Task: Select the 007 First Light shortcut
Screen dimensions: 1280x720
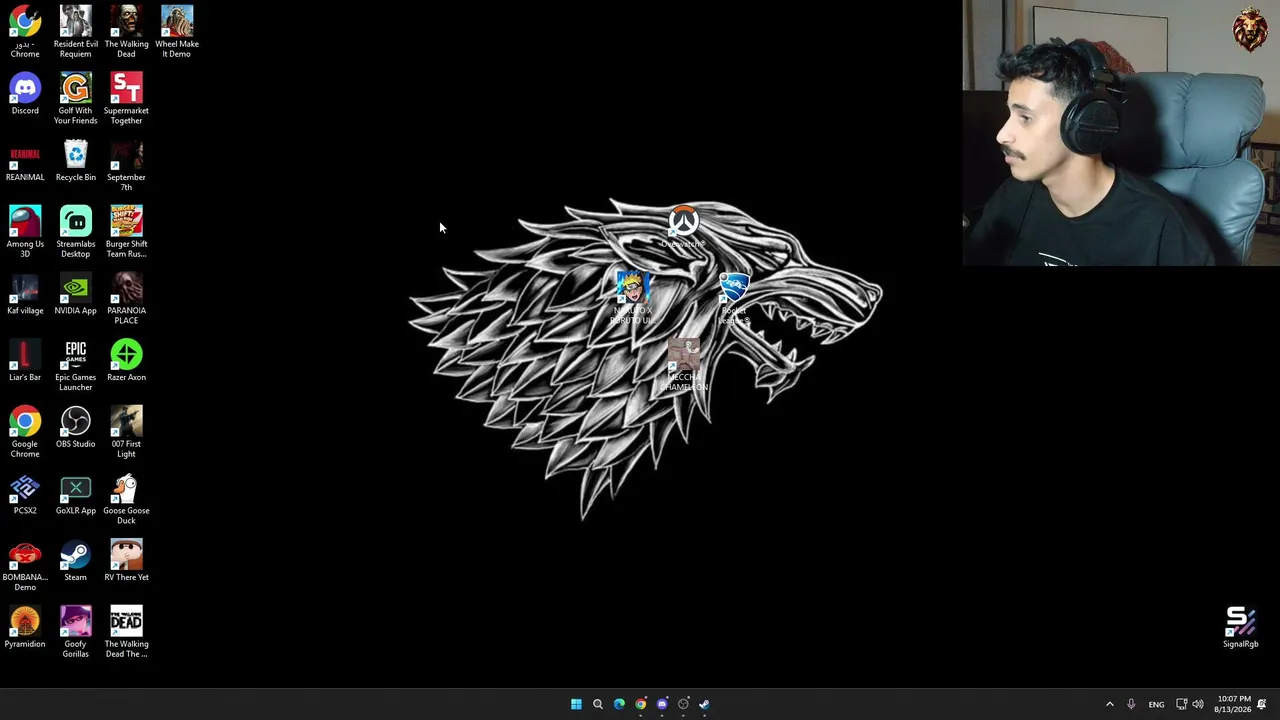Action: point(126,431)
